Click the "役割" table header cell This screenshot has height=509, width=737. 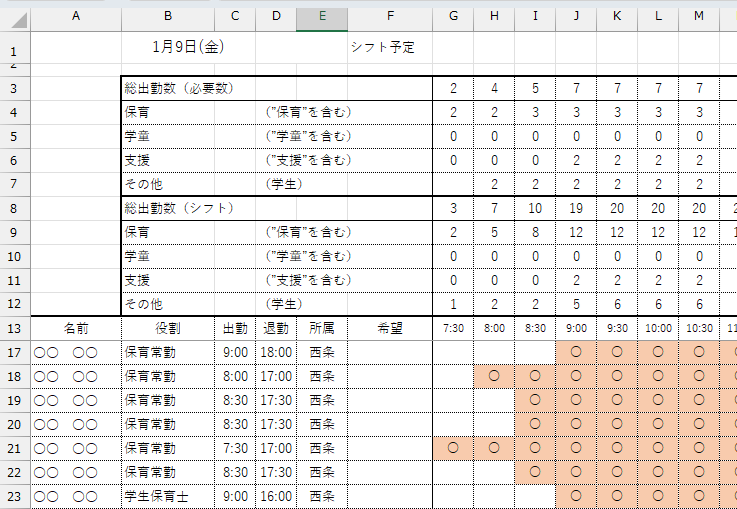[168, 328]
